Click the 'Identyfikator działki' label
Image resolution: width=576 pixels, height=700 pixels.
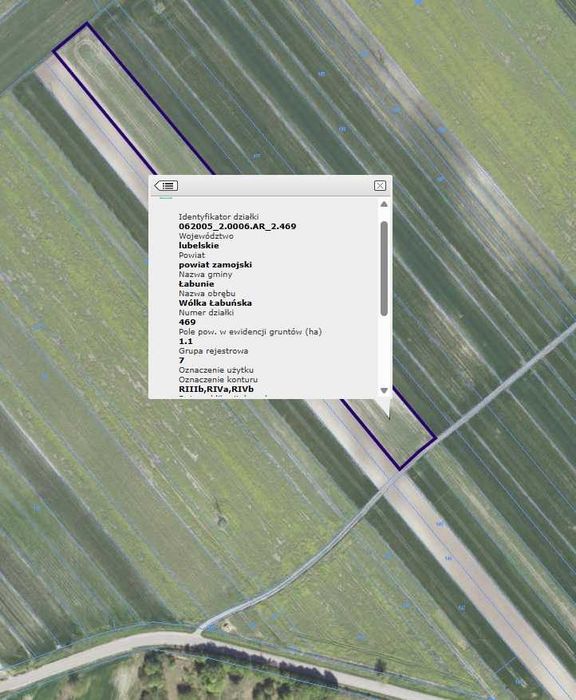(x=218, y=217)
